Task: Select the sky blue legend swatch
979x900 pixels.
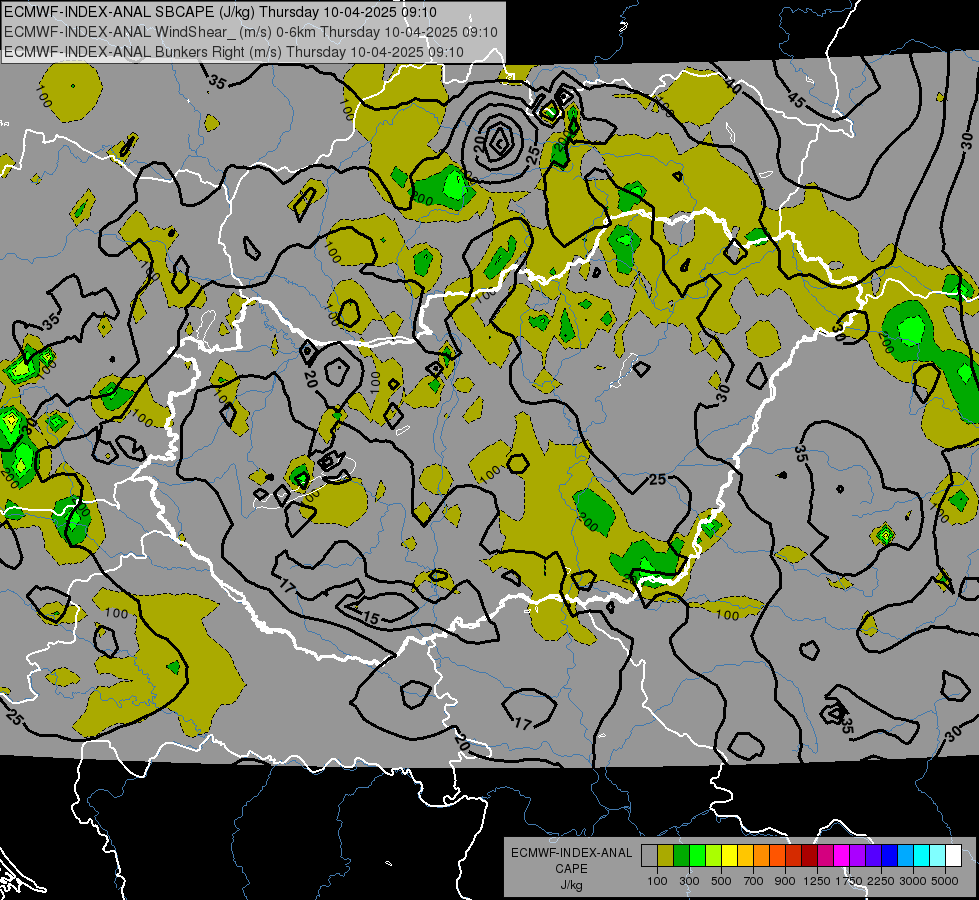Action: coord(905,856)
